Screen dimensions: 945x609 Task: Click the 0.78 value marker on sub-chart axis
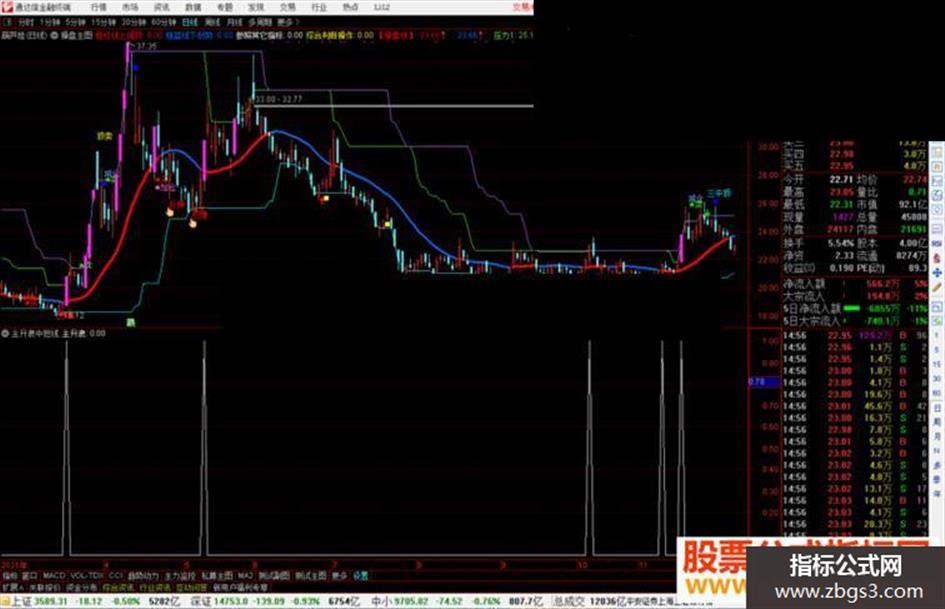[x=764, y=382]
